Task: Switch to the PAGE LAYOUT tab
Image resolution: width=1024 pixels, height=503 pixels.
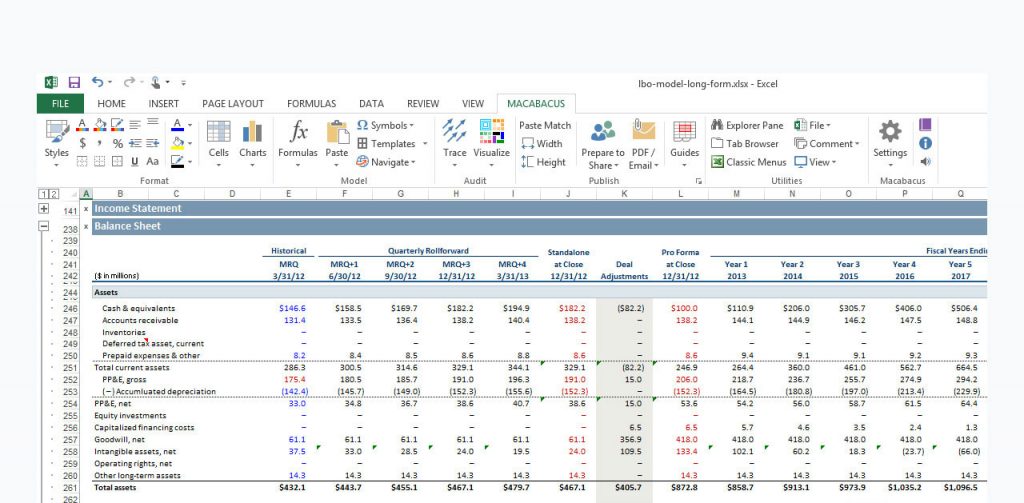Action: click(232, 103)
